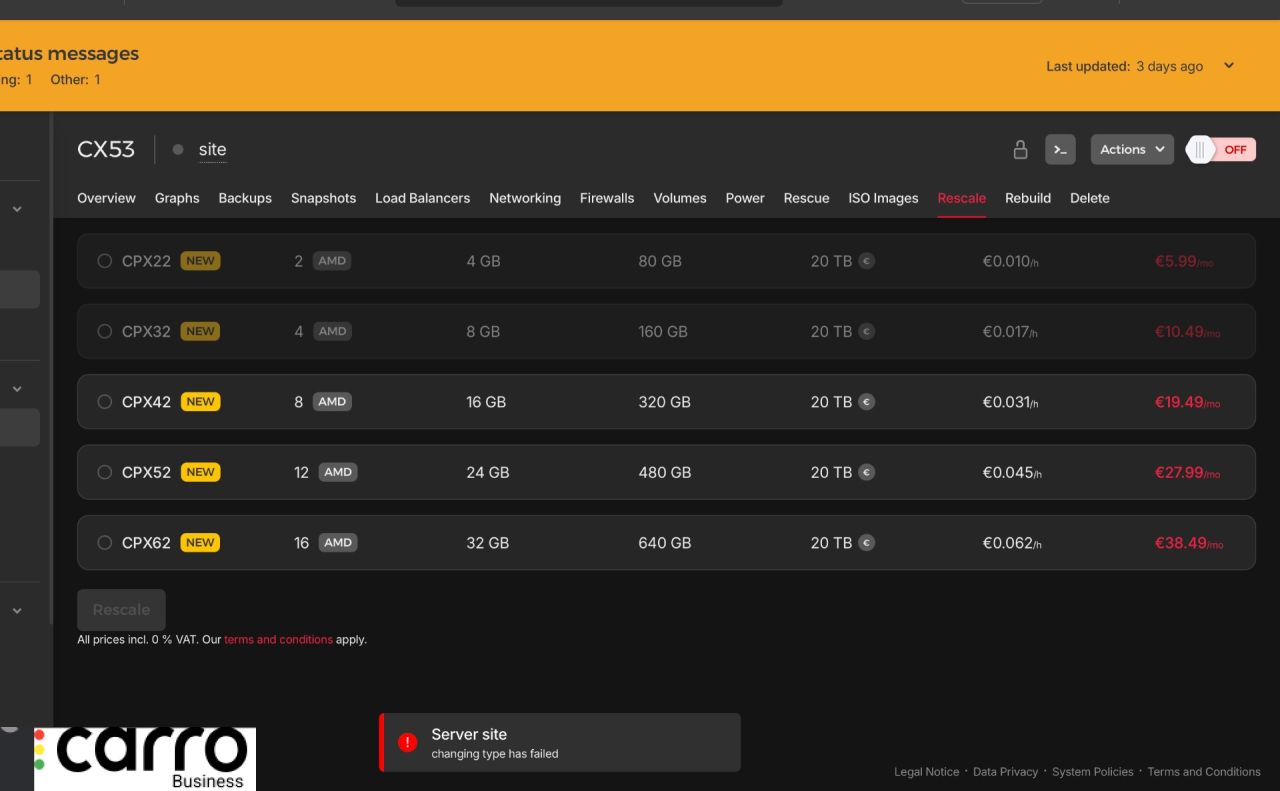Expand the top sidebar section chevron
This screenshot has width=1280, height=791.
17,209
